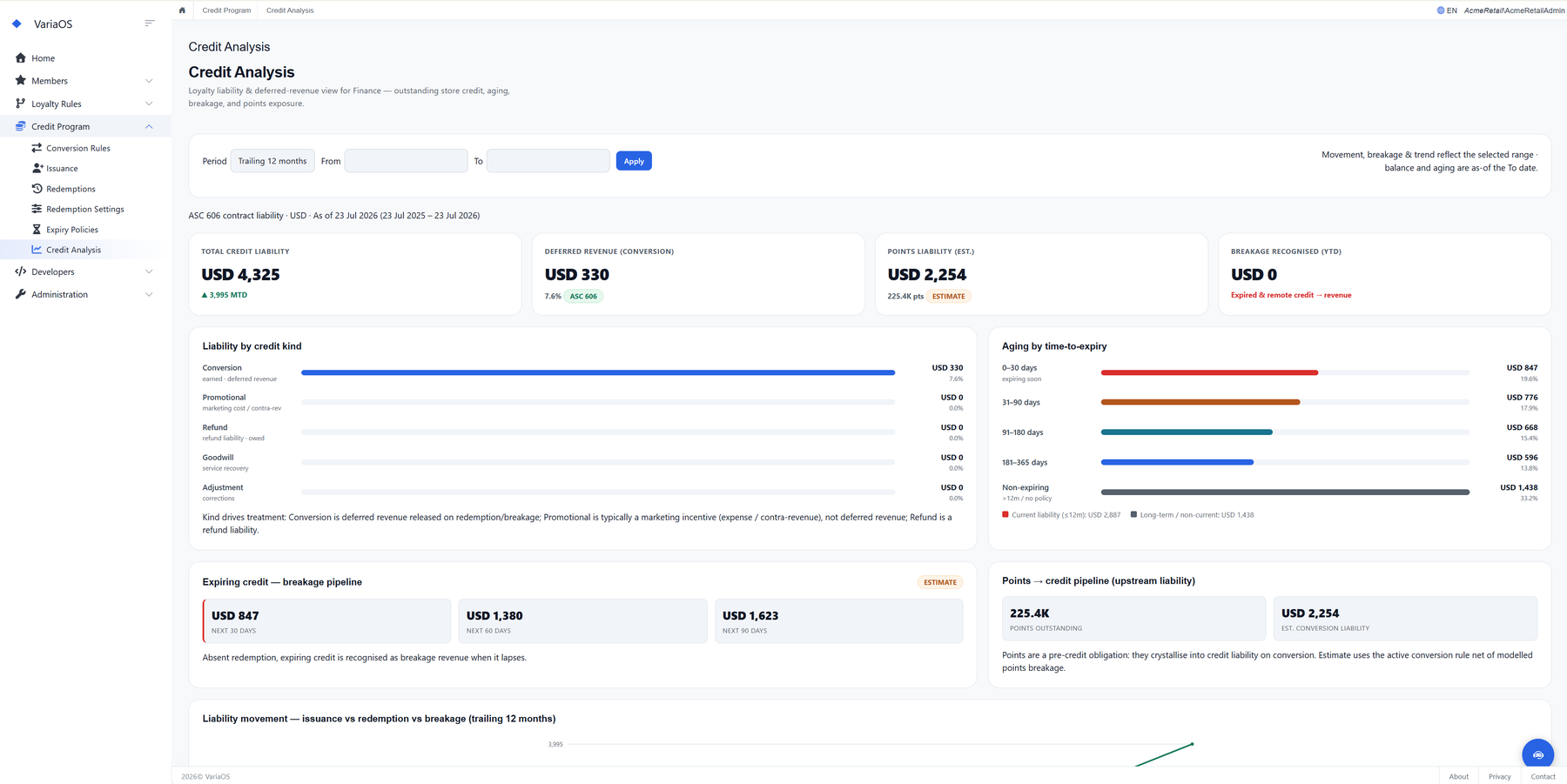This screenshot has width=1567, height=784.
Task: Click Credit Analysis breadcrumb link
Action: point(290,10)
